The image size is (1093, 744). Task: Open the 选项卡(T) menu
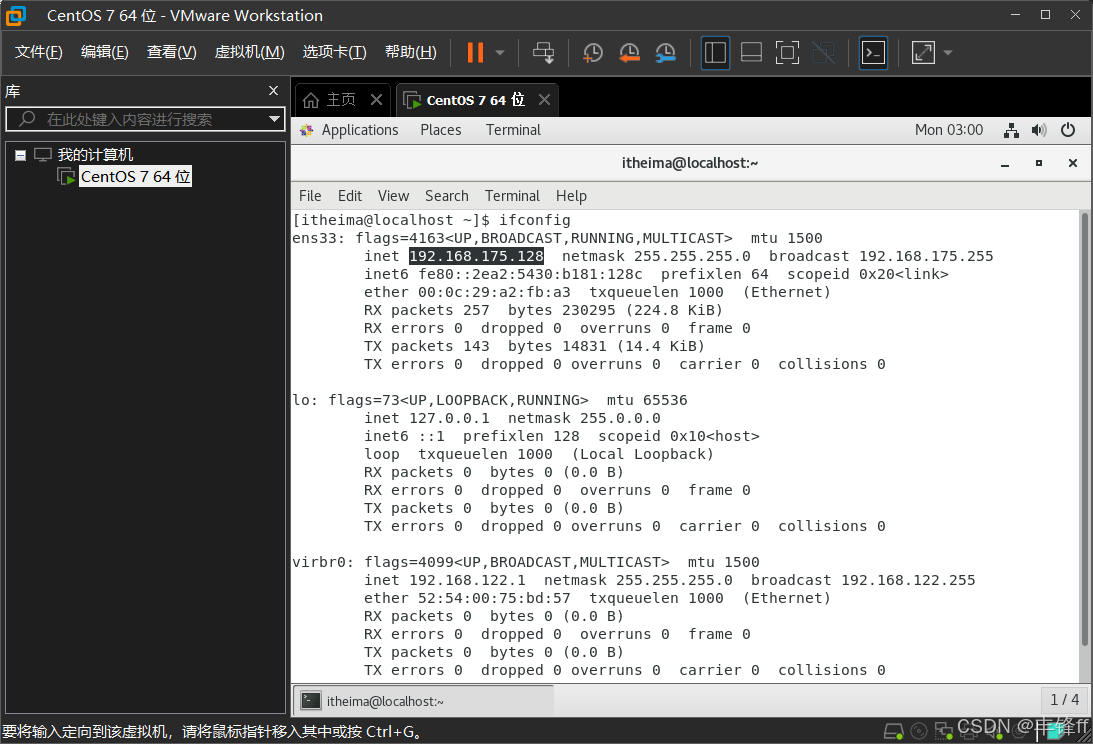pyautogui.click(x=334, y=52)
